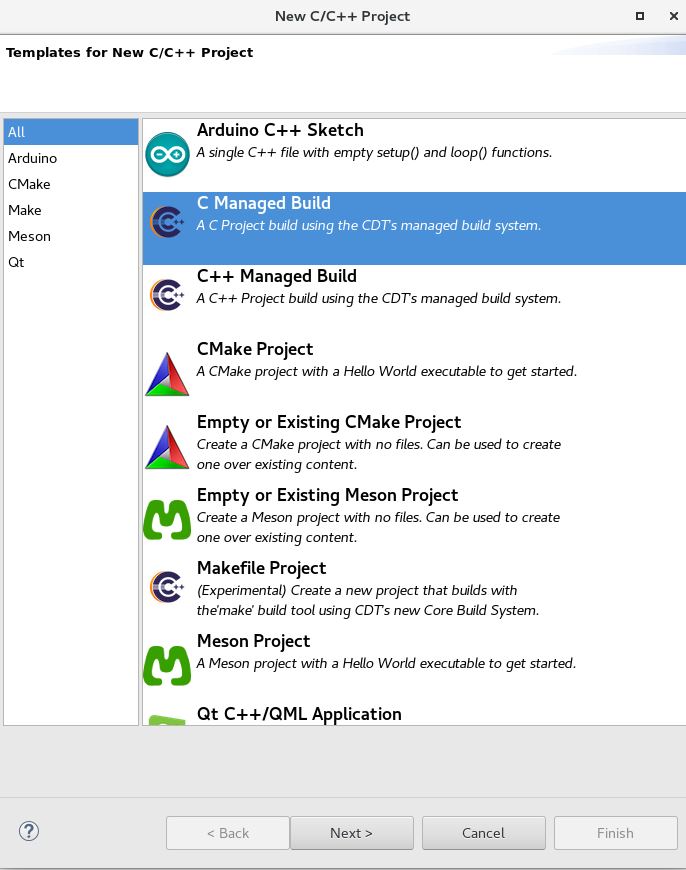Viewport: 686px width, 870px height.
Task: Select the CMake Project title
Action: (255, 349)
